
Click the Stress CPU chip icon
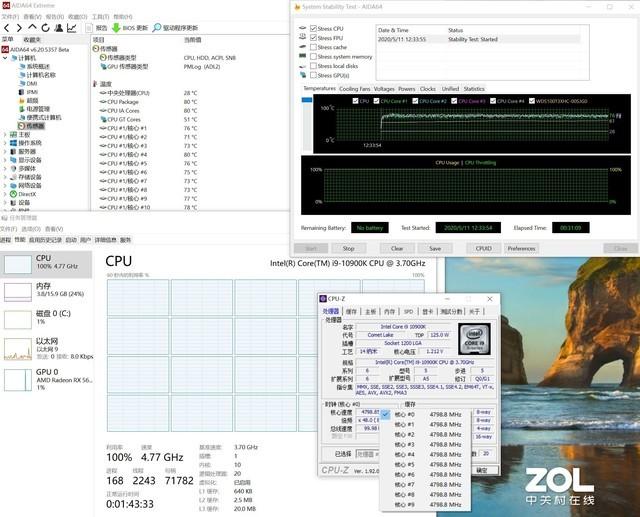(302, 28)
